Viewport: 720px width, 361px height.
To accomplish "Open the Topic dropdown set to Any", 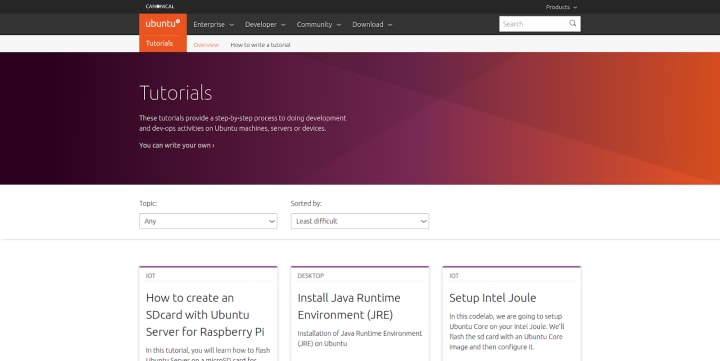I will [x=208, y=221].
